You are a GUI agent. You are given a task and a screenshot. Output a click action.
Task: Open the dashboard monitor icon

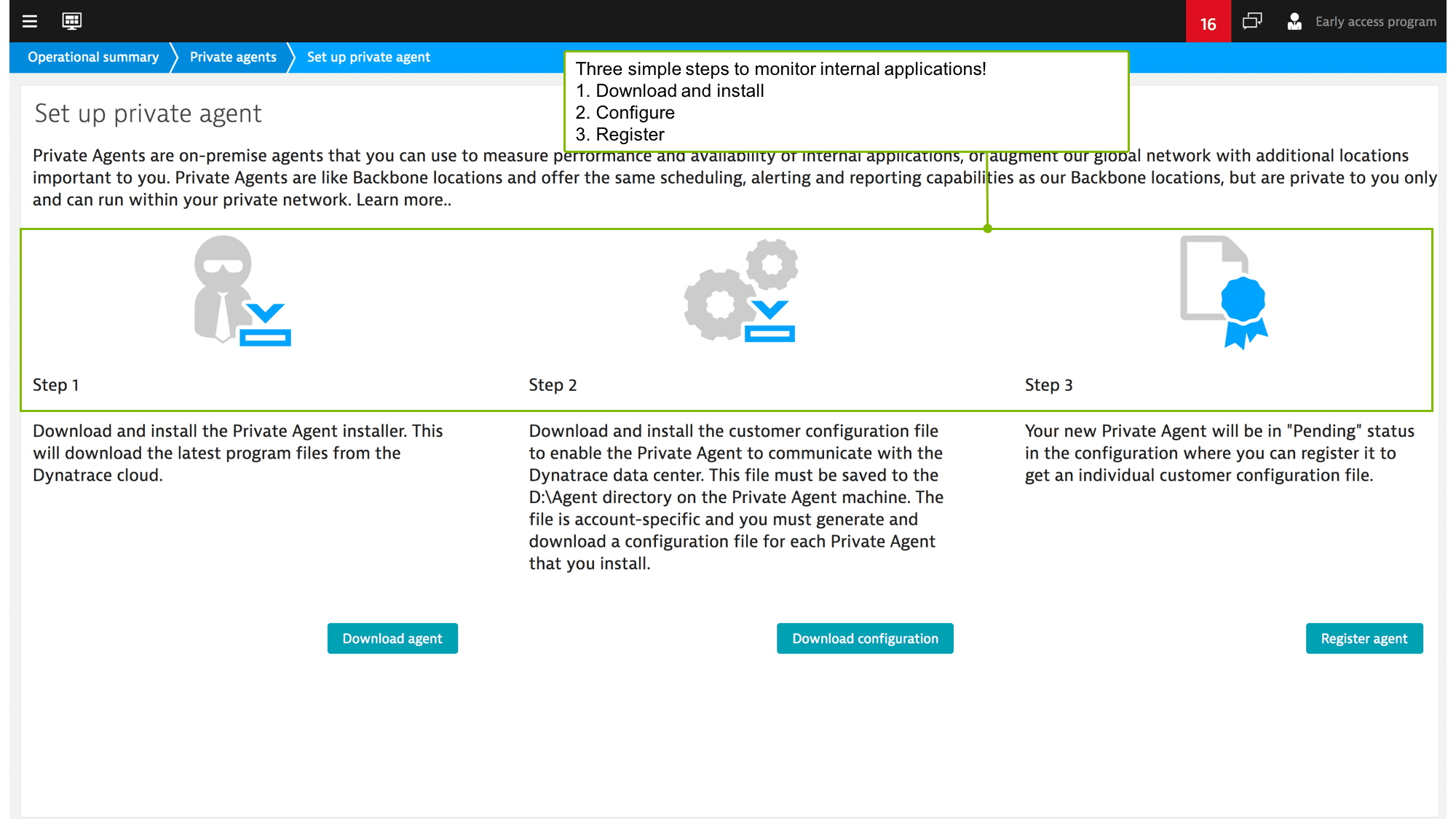[x=72, y=21]
